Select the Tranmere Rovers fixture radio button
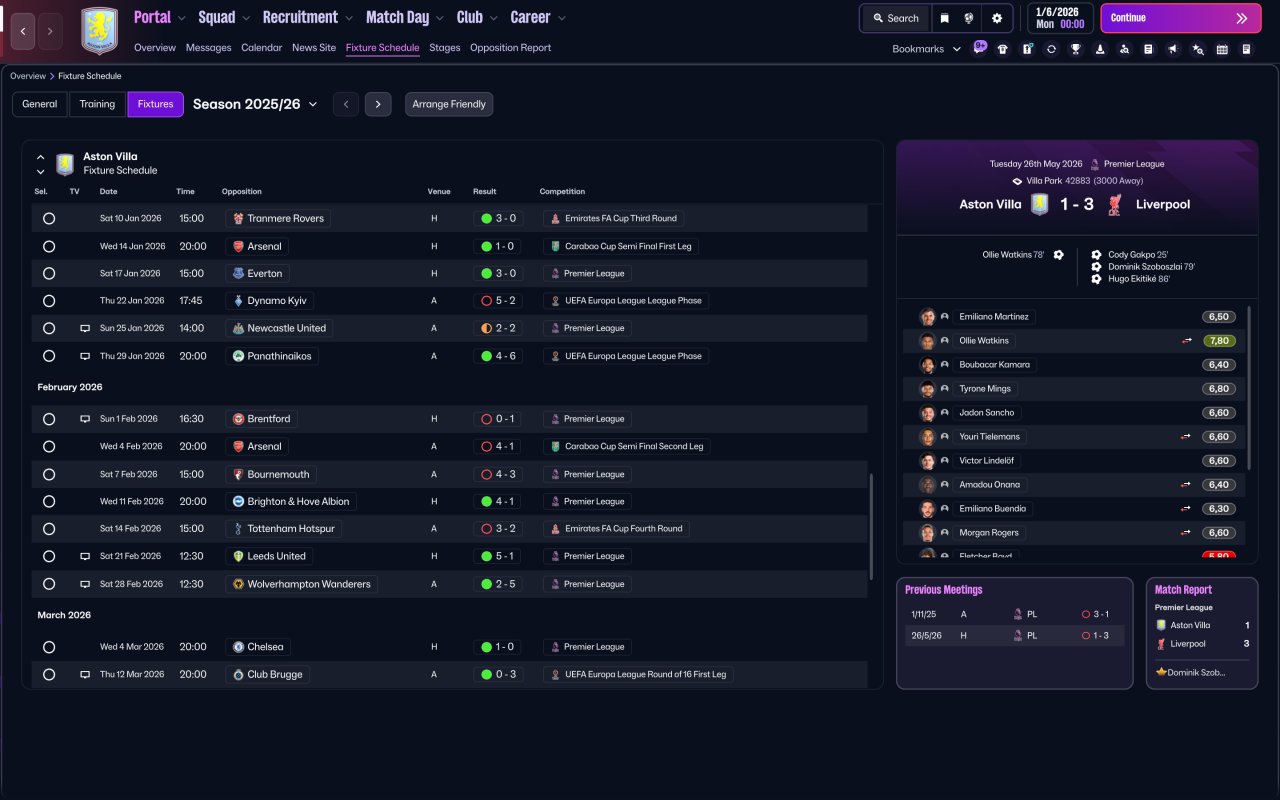Image resolution: width=1280 pixels, height=800 pixels. coord(49,218)
